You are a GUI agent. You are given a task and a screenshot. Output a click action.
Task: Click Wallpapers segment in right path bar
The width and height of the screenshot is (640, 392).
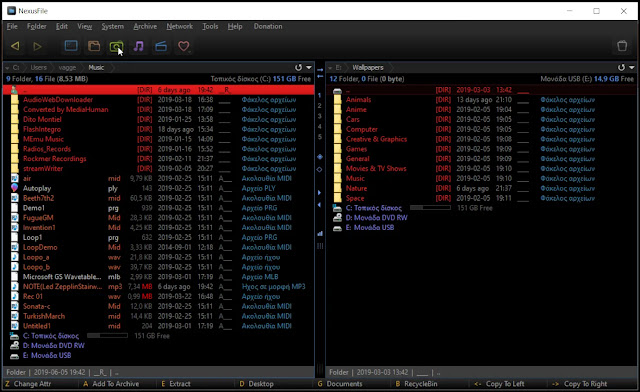(368, 68)
